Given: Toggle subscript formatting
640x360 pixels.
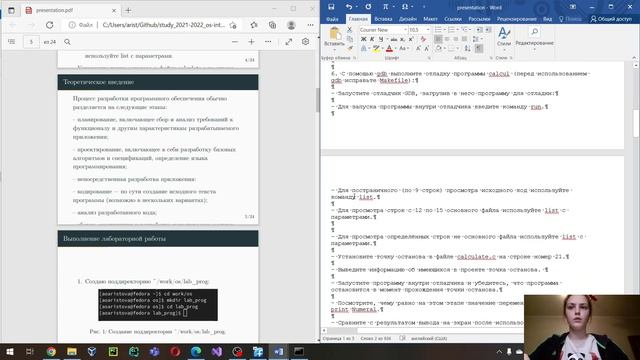Looking at the screenshot, I should pos(402,39).
